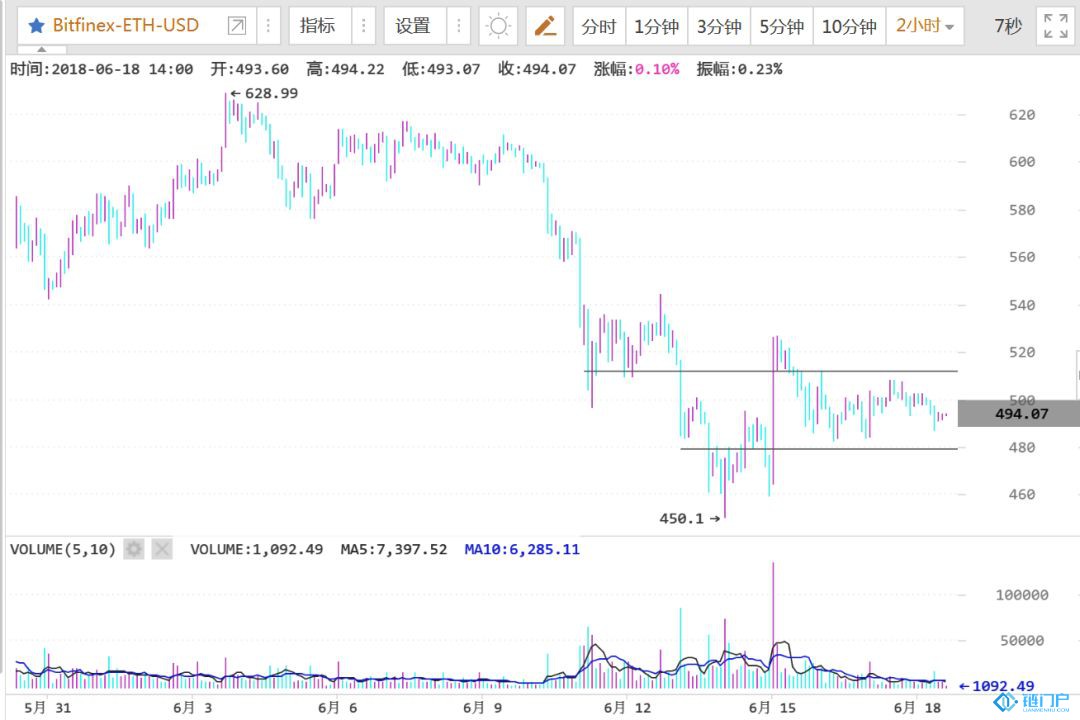Image resolution: width=1080 pixels, height=720 pixels.
Task: Expand the 2小时 interval dropdown
Action: coord(925,27)
